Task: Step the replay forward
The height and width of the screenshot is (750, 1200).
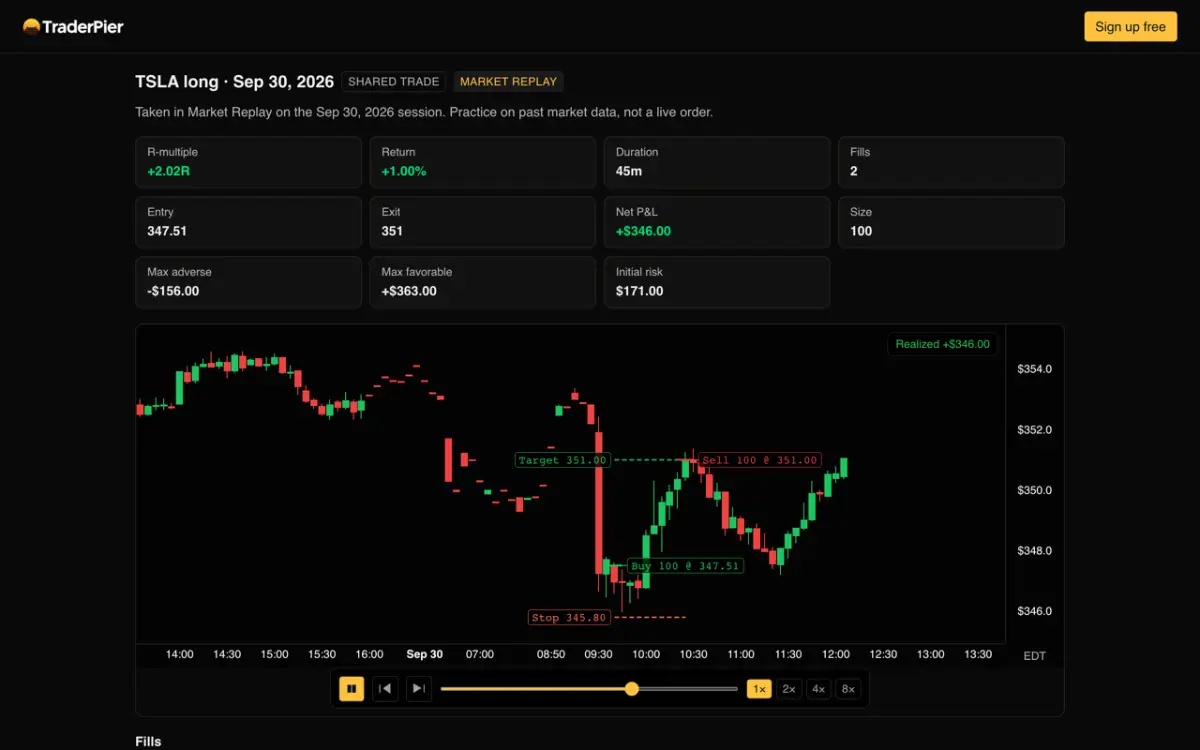Action: pos(419,688)
